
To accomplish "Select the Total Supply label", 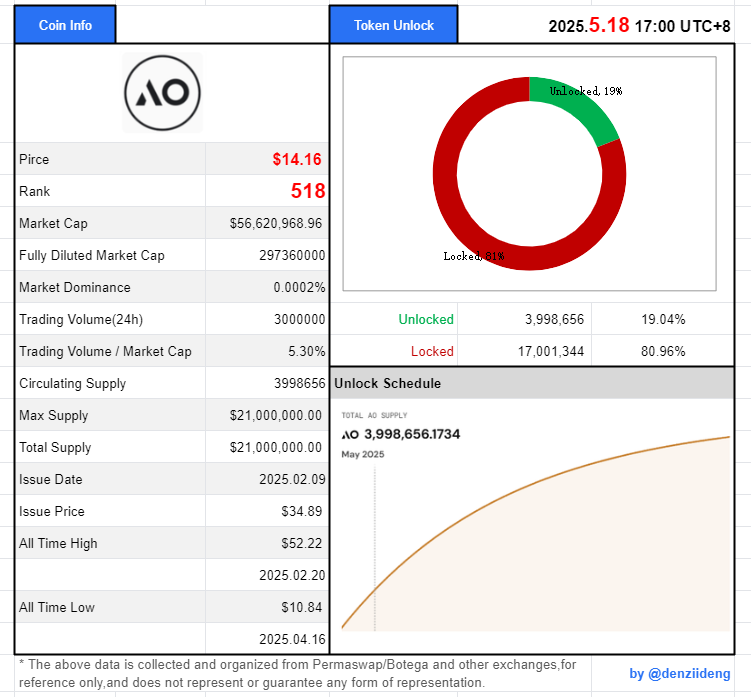I will point(55,447).
